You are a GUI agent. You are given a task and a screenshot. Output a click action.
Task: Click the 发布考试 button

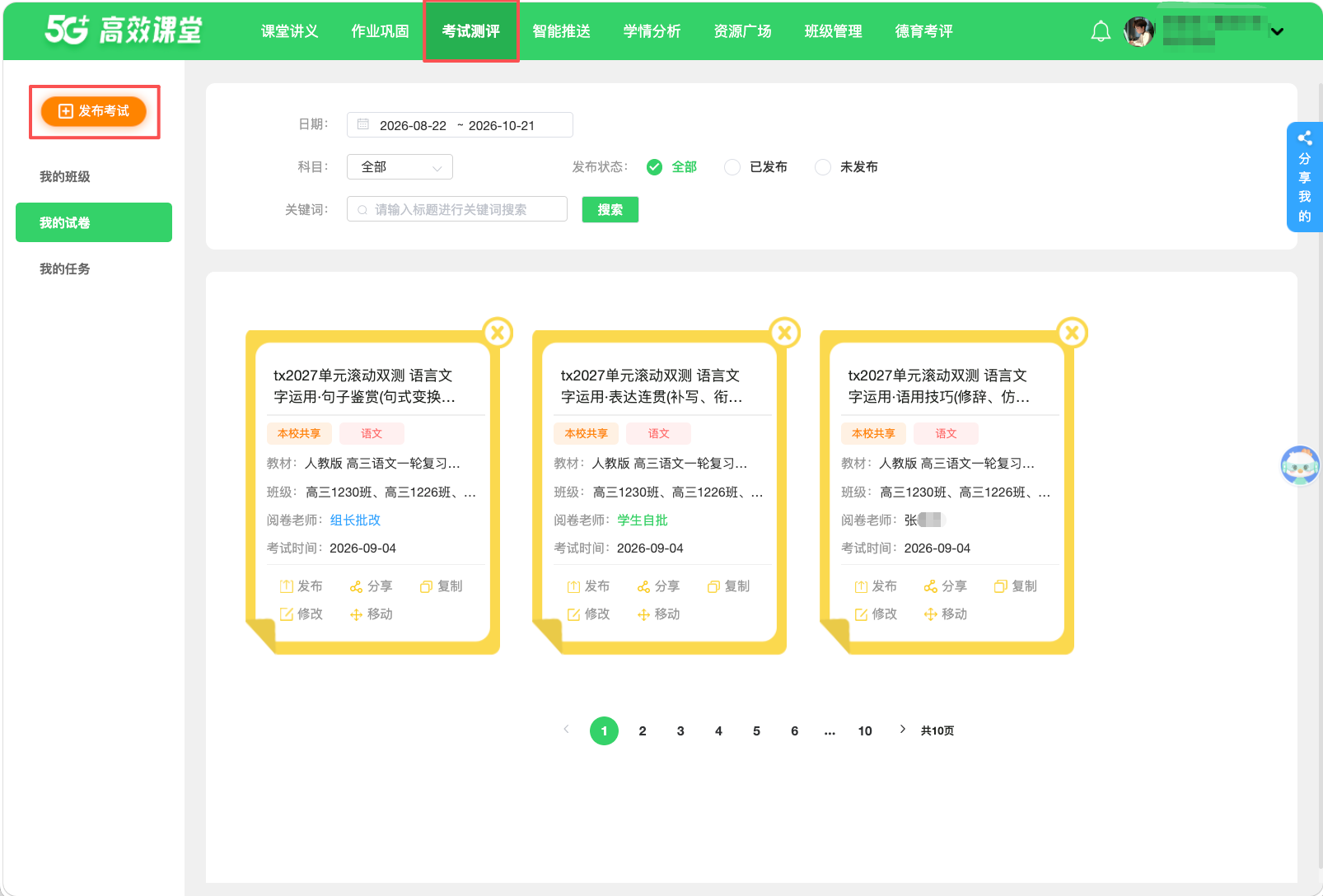pyautogui.click(x=94, y=111)
